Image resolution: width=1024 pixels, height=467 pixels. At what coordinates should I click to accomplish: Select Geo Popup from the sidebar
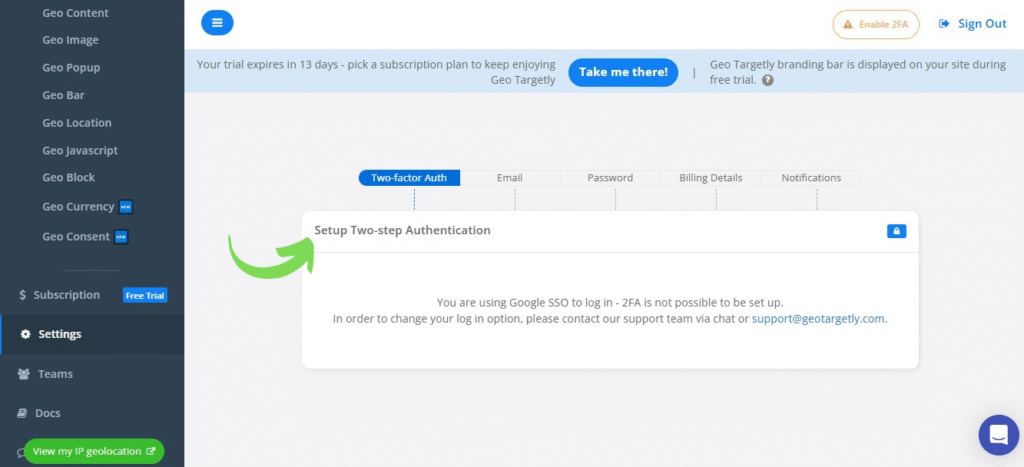point(71,68)
